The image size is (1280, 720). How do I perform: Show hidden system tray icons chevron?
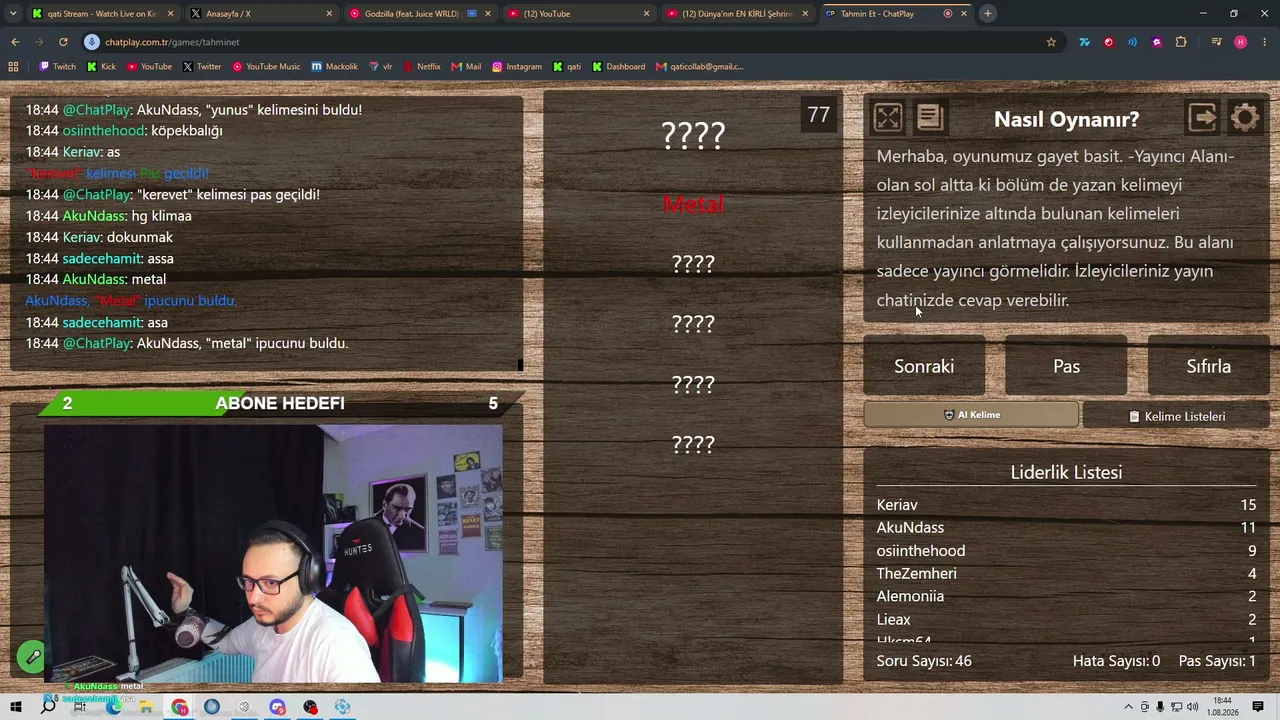pos(1129,707)
